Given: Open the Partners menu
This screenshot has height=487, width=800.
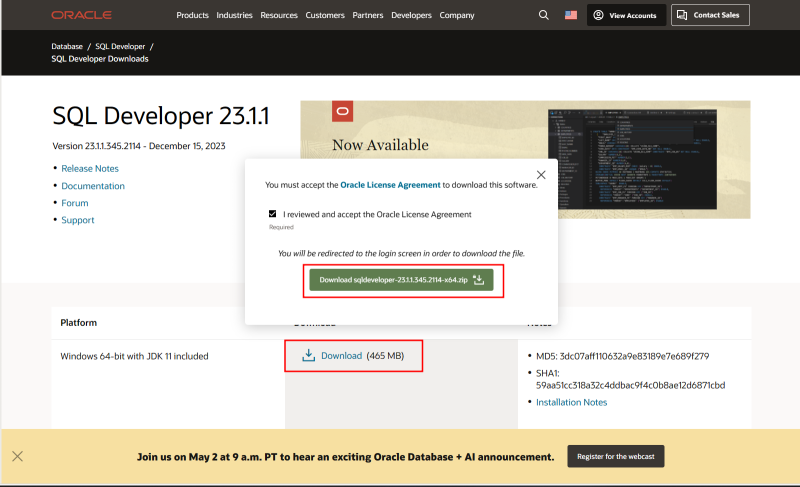Looking at the screenshot, I should (368, 15).
